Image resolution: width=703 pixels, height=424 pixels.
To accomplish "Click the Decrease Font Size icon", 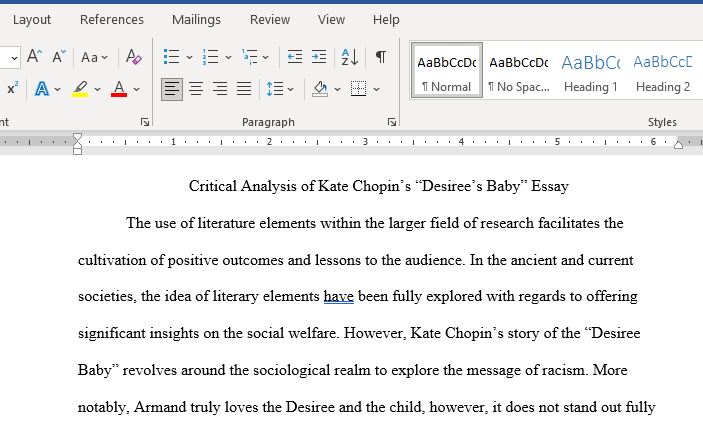I will 59,57.
